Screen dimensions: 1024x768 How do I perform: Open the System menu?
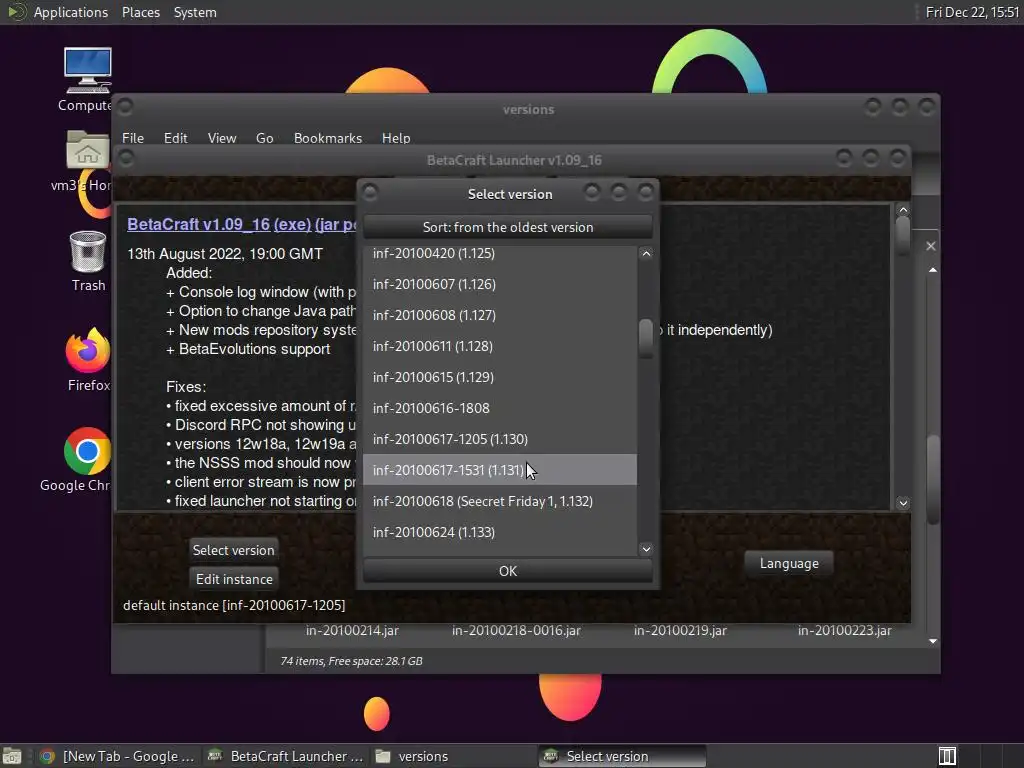coord(195,12)
